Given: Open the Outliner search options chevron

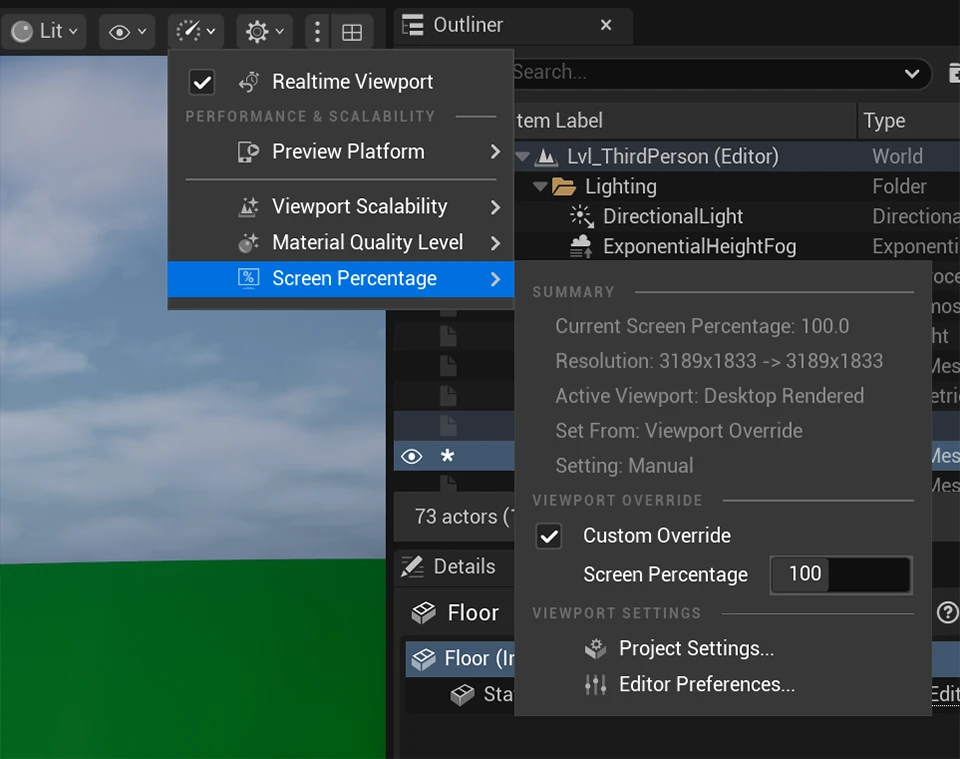Looking at the screenshot, I should (912, 74).
